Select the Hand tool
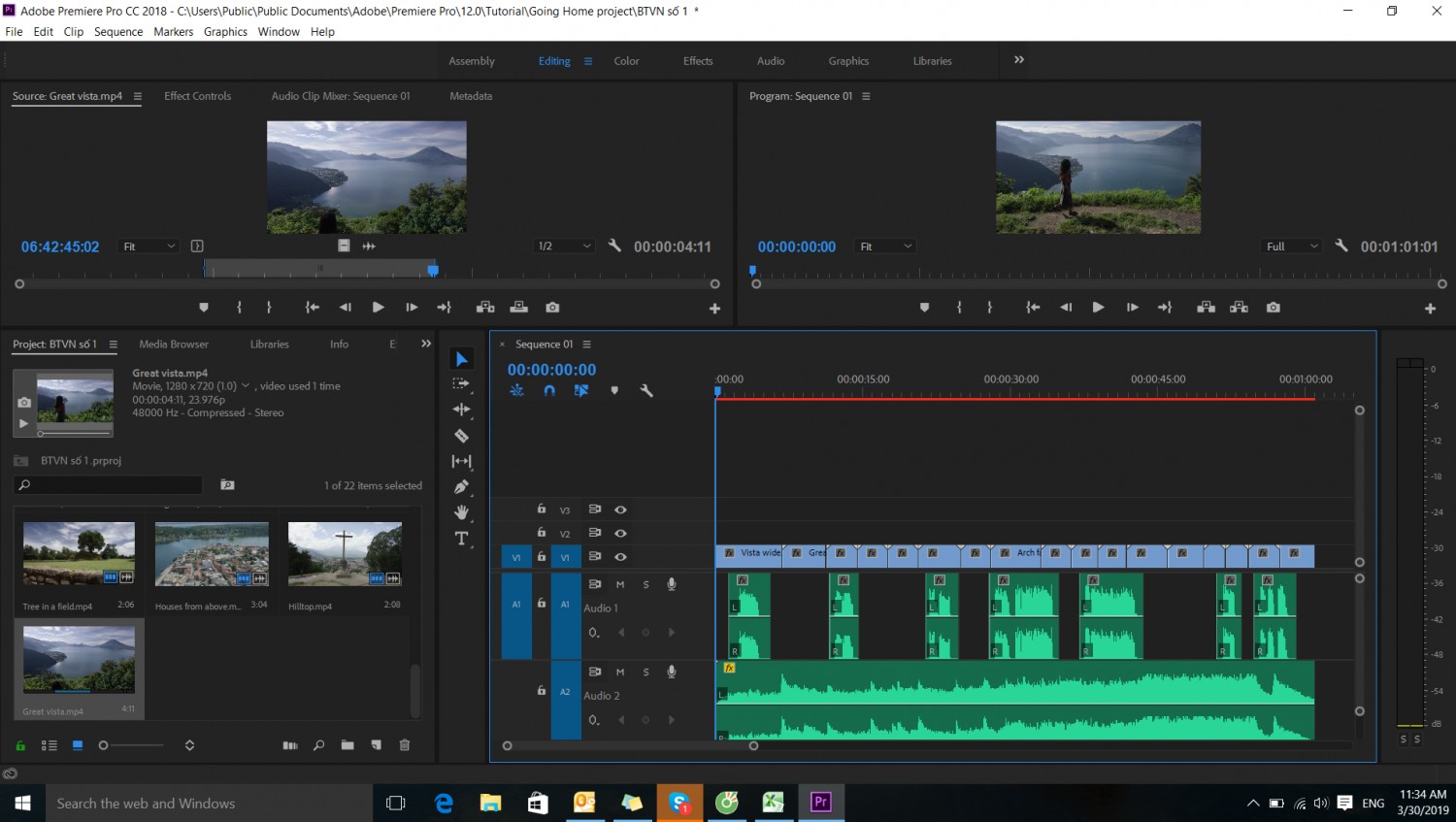 (462, 512)
